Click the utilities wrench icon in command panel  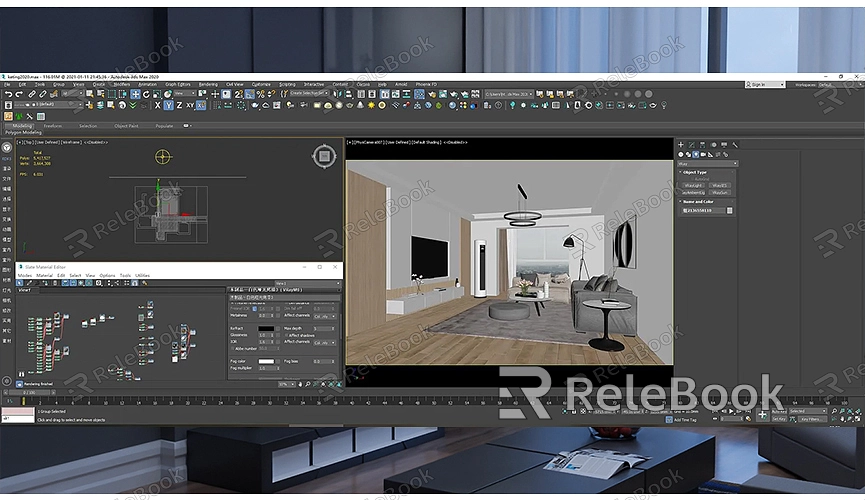click(735, 145)
